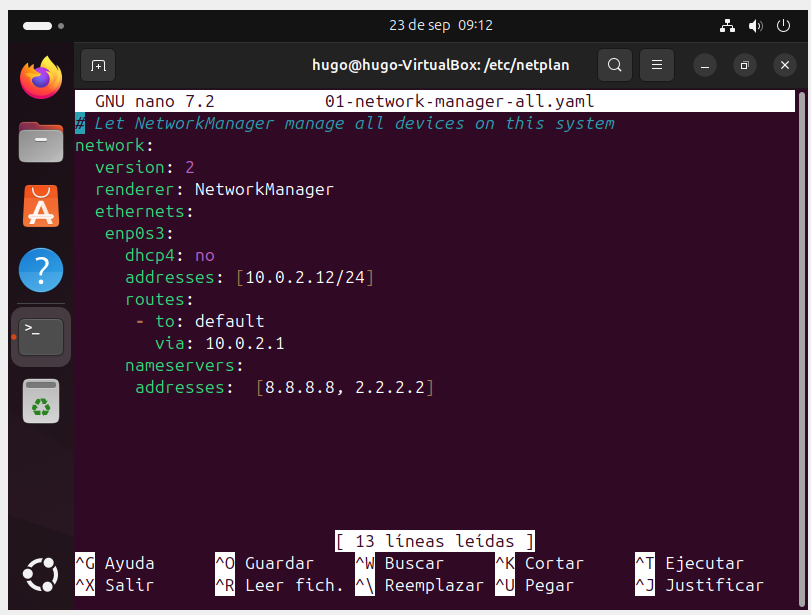The width and height of the screenshot is (811, 615).
Task: Open the terminal hamburger menu
Action: point(657,66)
